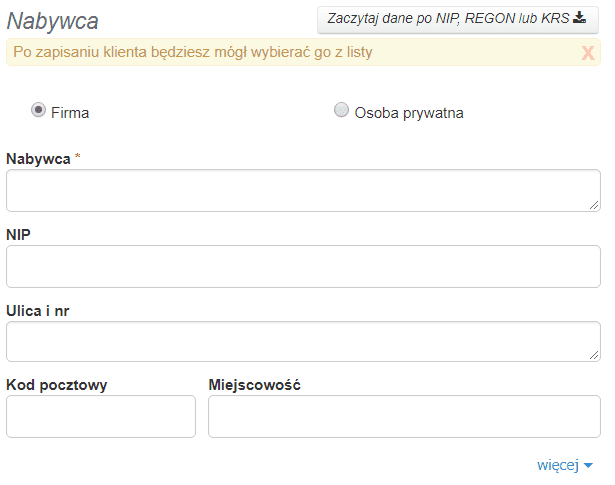Expand more fields with the więcej arrow
The image size is (615, 485).
588,466
